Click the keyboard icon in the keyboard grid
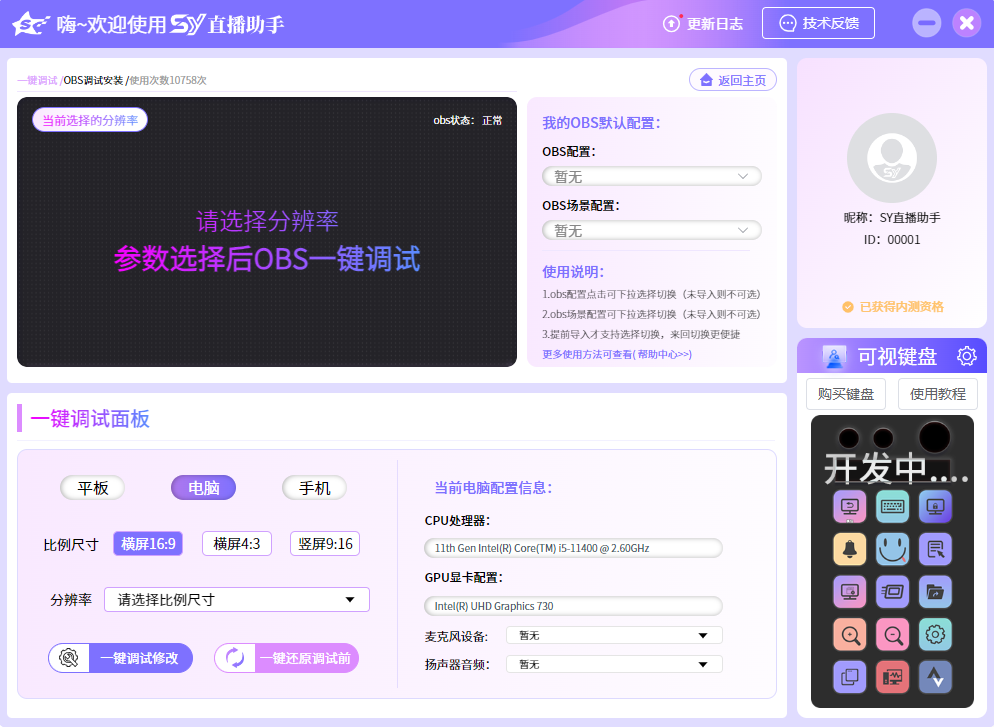Viewport: 994px width, 727px height. pyautogui.click(x=892, y=505)
